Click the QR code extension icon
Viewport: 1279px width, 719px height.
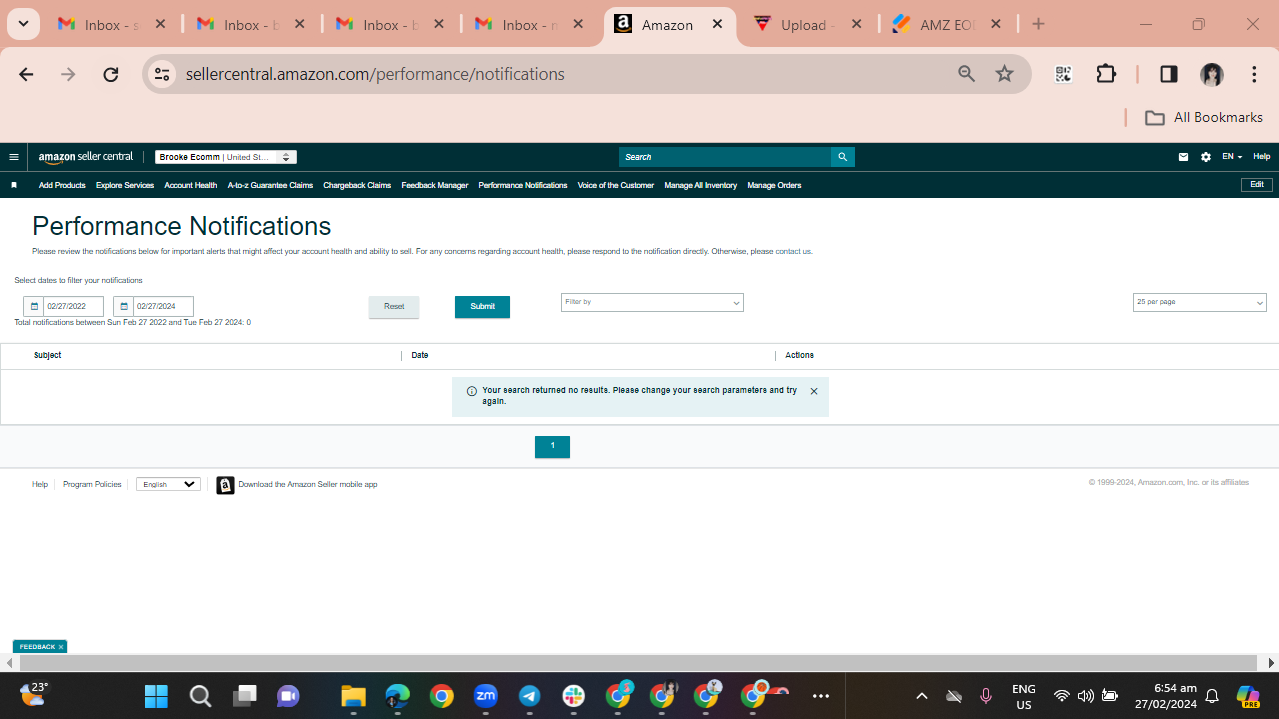tap(1063, 74)
